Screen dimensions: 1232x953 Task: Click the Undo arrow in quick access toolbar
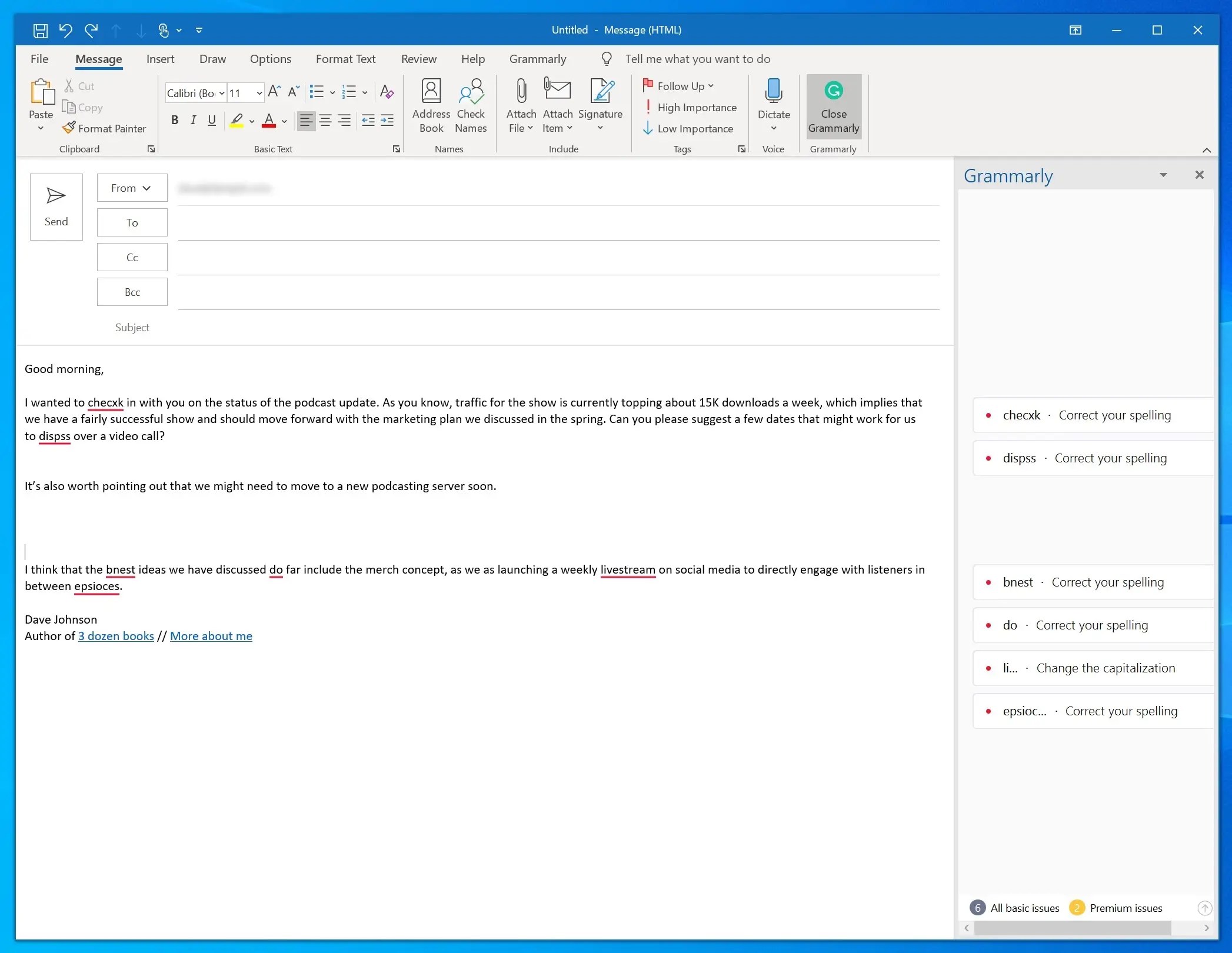pos(65,30)
